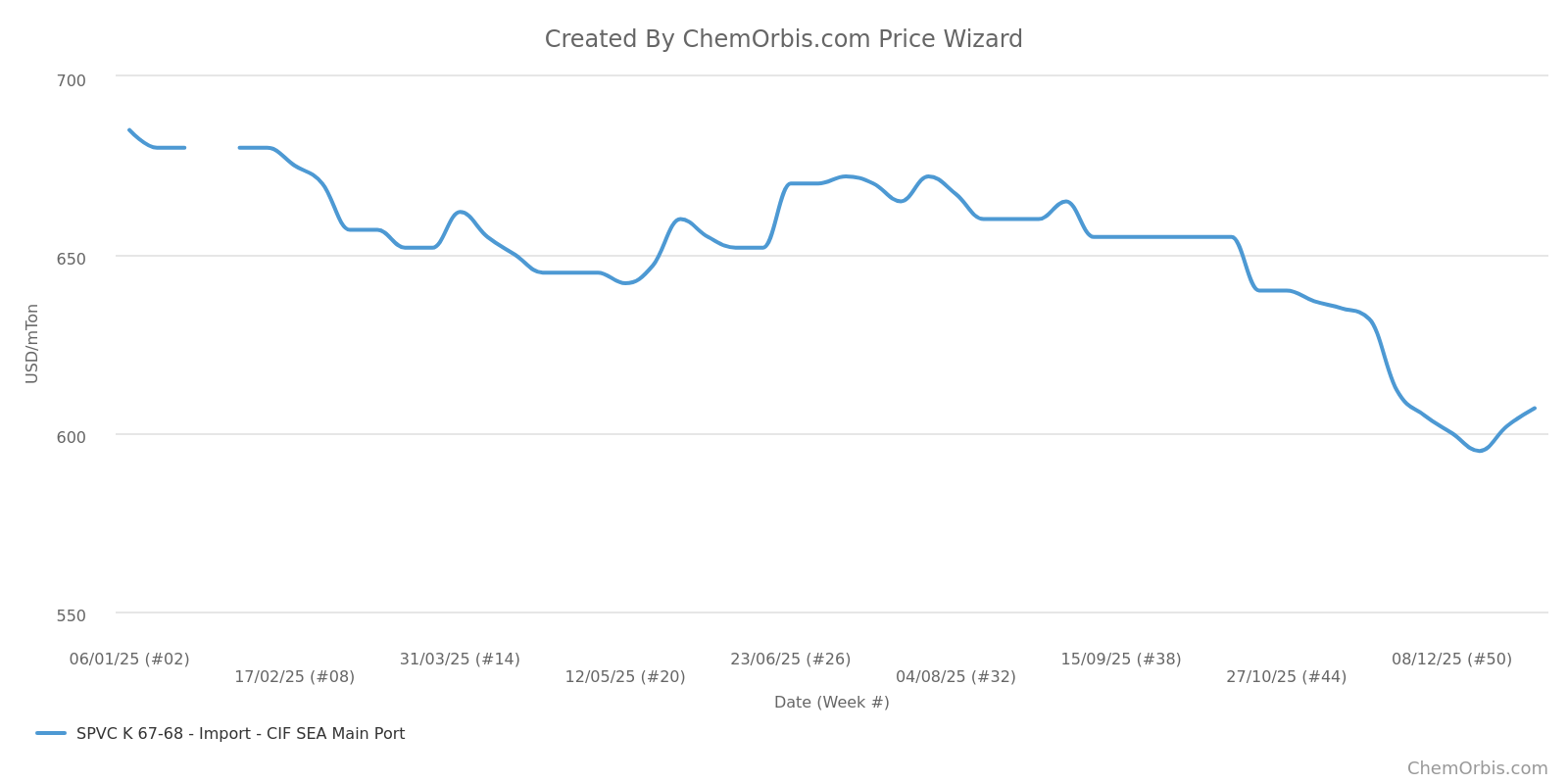The height and width of the screenshot is (784, 1568).
Task: Click the final data point of the price line
Action: (x=1534, y=409)
